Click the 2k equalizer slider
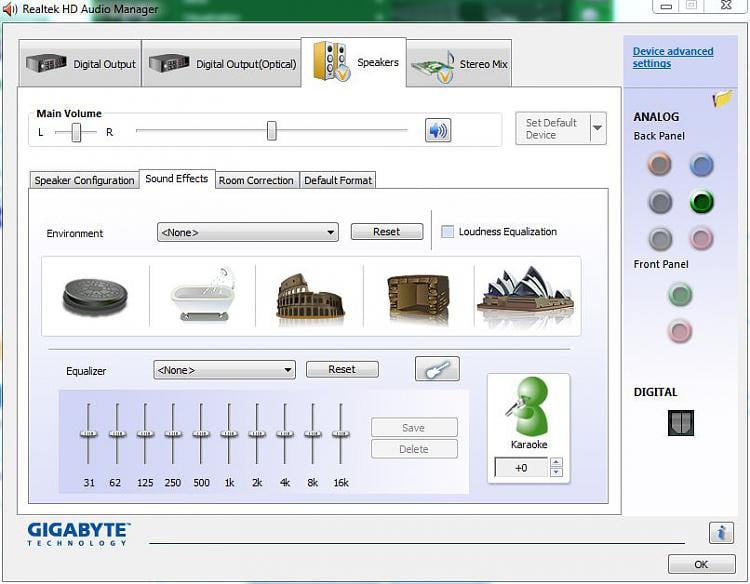 (x=257, y=433)
